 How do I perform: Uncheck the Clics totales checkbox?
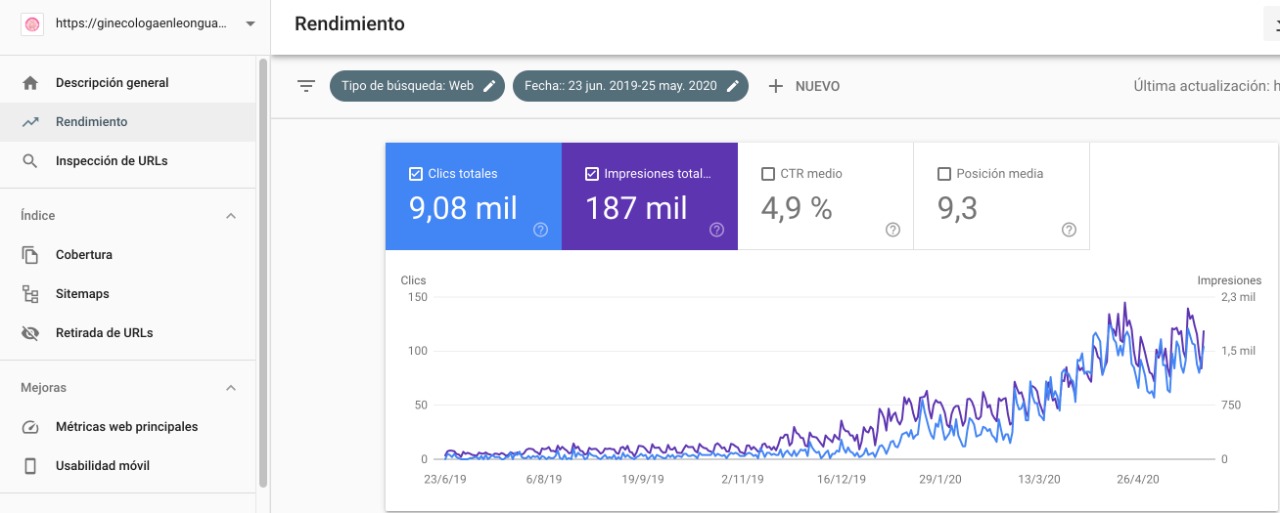(416, 174)
